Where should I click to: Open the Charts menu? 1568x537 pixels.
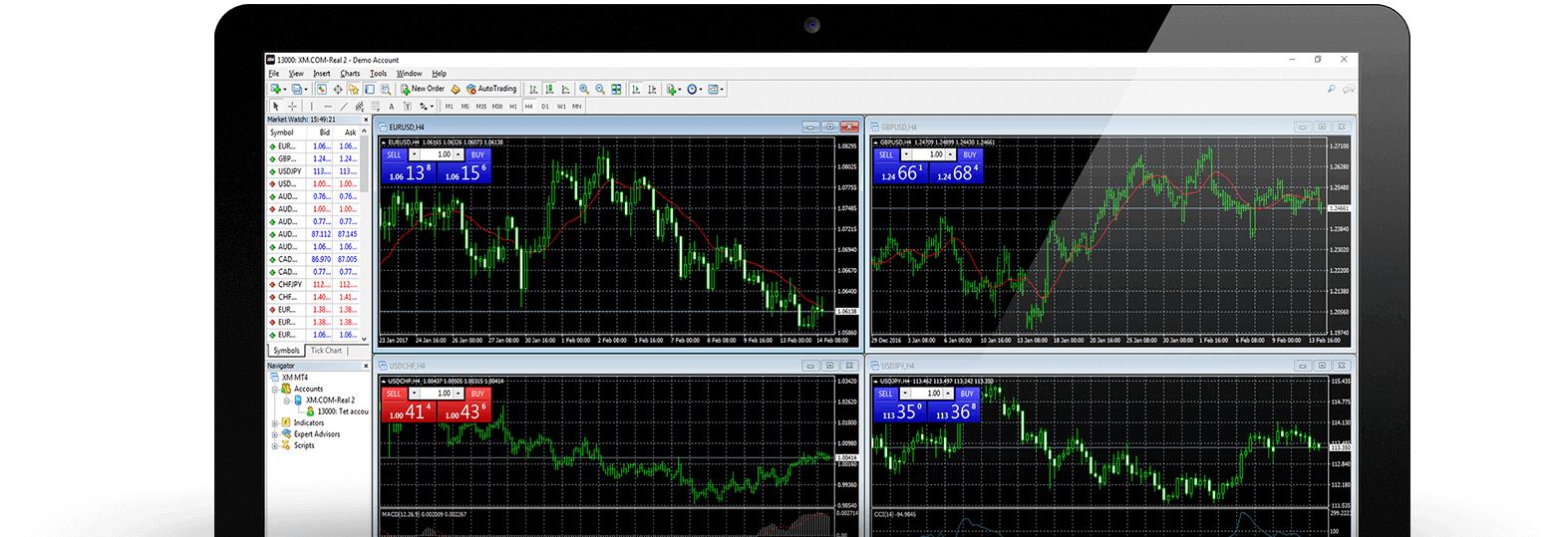tap(350, 74)
